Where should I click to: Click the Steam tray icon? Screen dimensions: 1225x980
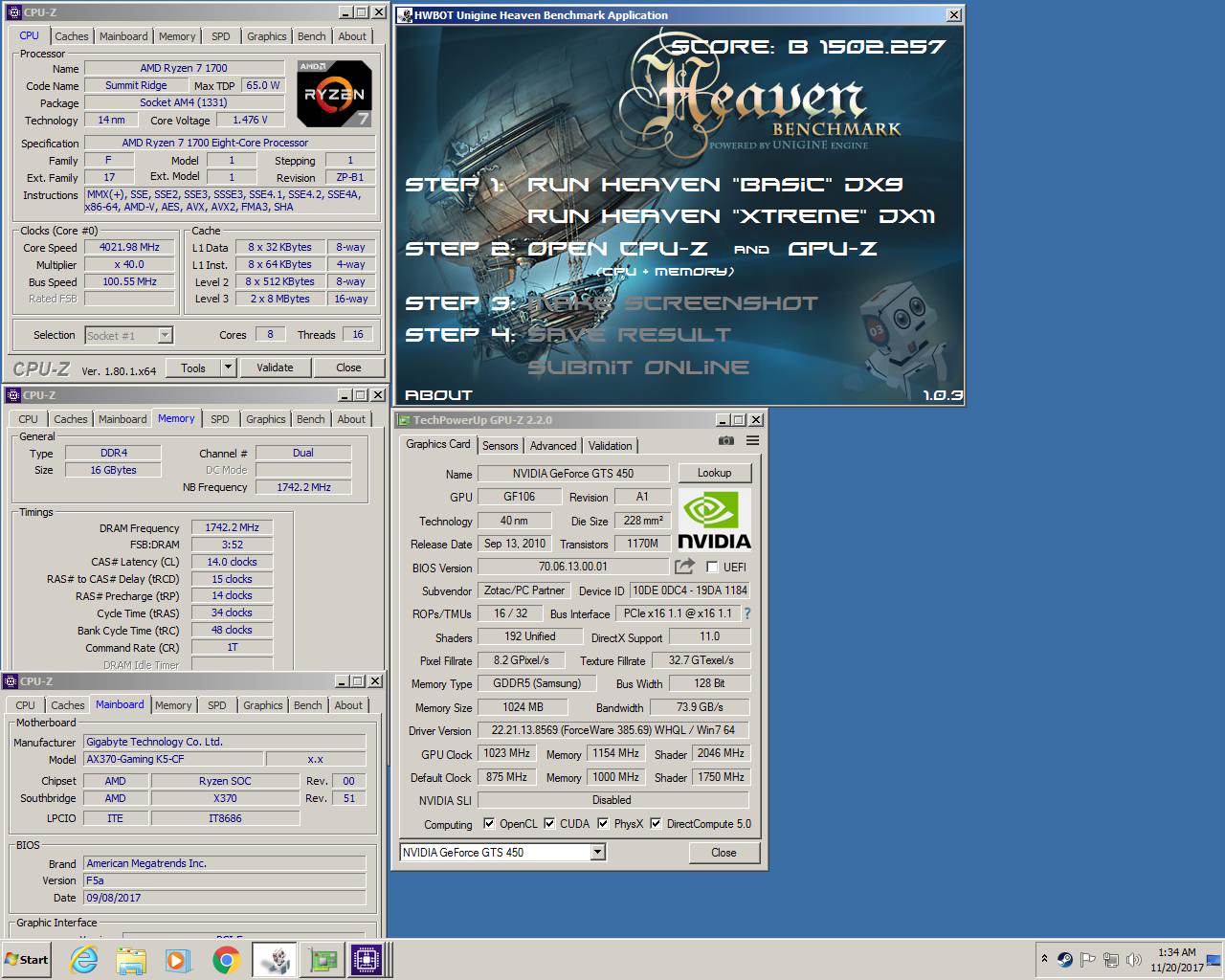click(x=1064, y=959)
